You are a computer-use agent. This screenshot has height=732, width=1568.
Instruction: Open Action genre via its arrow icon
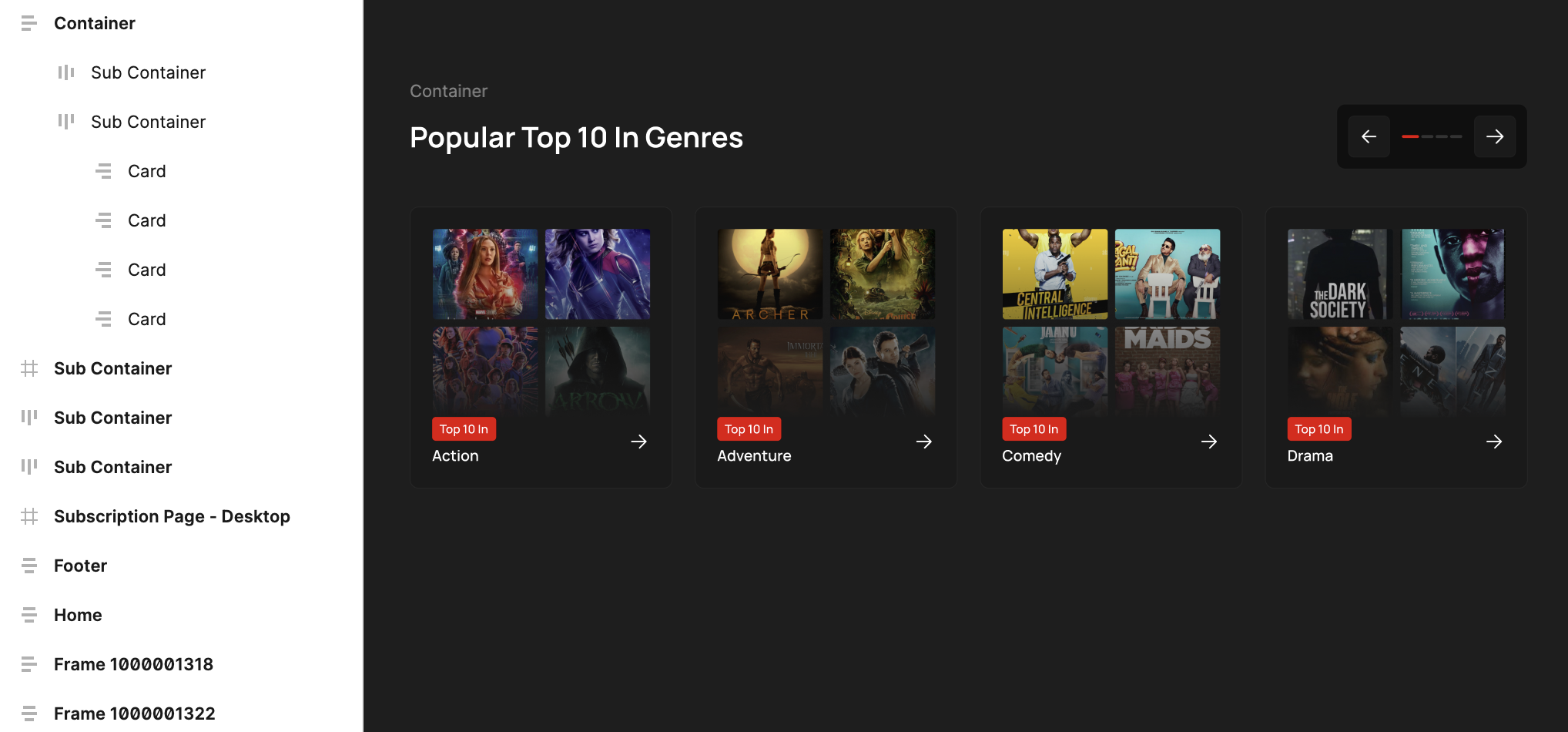638,442
